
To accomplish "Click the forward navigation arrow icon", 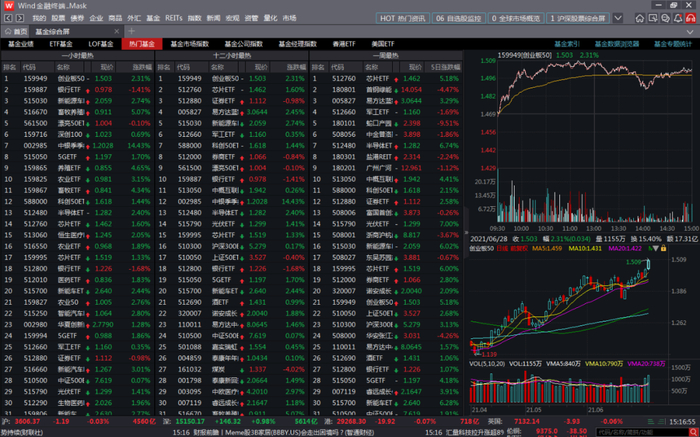I will click(x=20, y=18).
